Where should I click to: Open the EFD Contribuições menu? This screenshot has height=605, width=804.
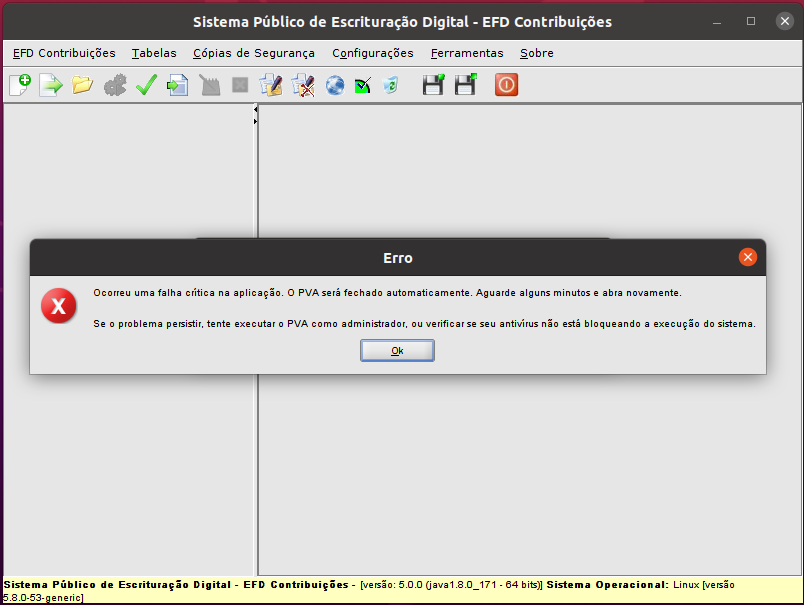point(64,53)
